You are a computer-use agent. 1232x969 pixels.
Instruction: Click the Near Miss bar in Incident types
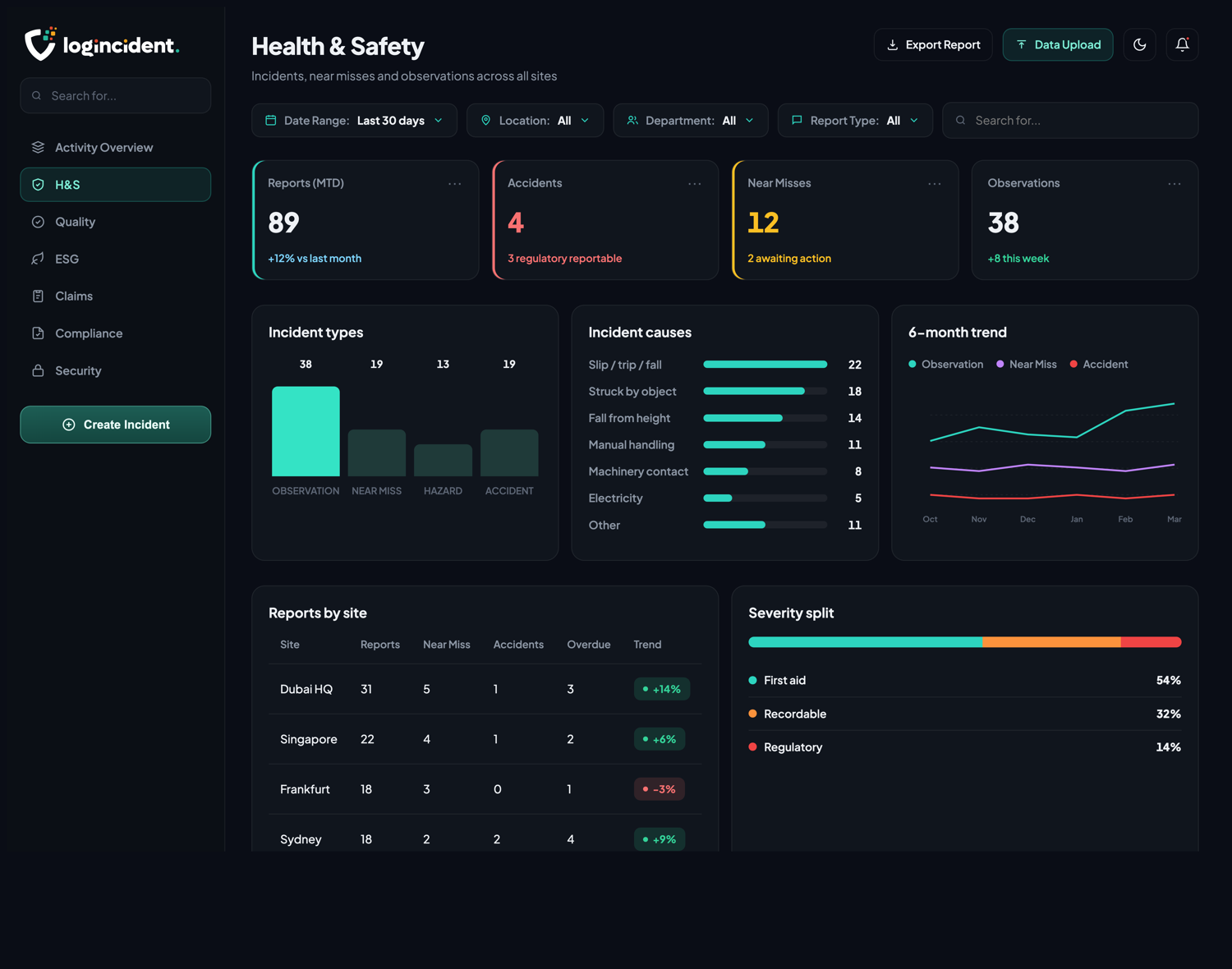[x=377, y=452]
